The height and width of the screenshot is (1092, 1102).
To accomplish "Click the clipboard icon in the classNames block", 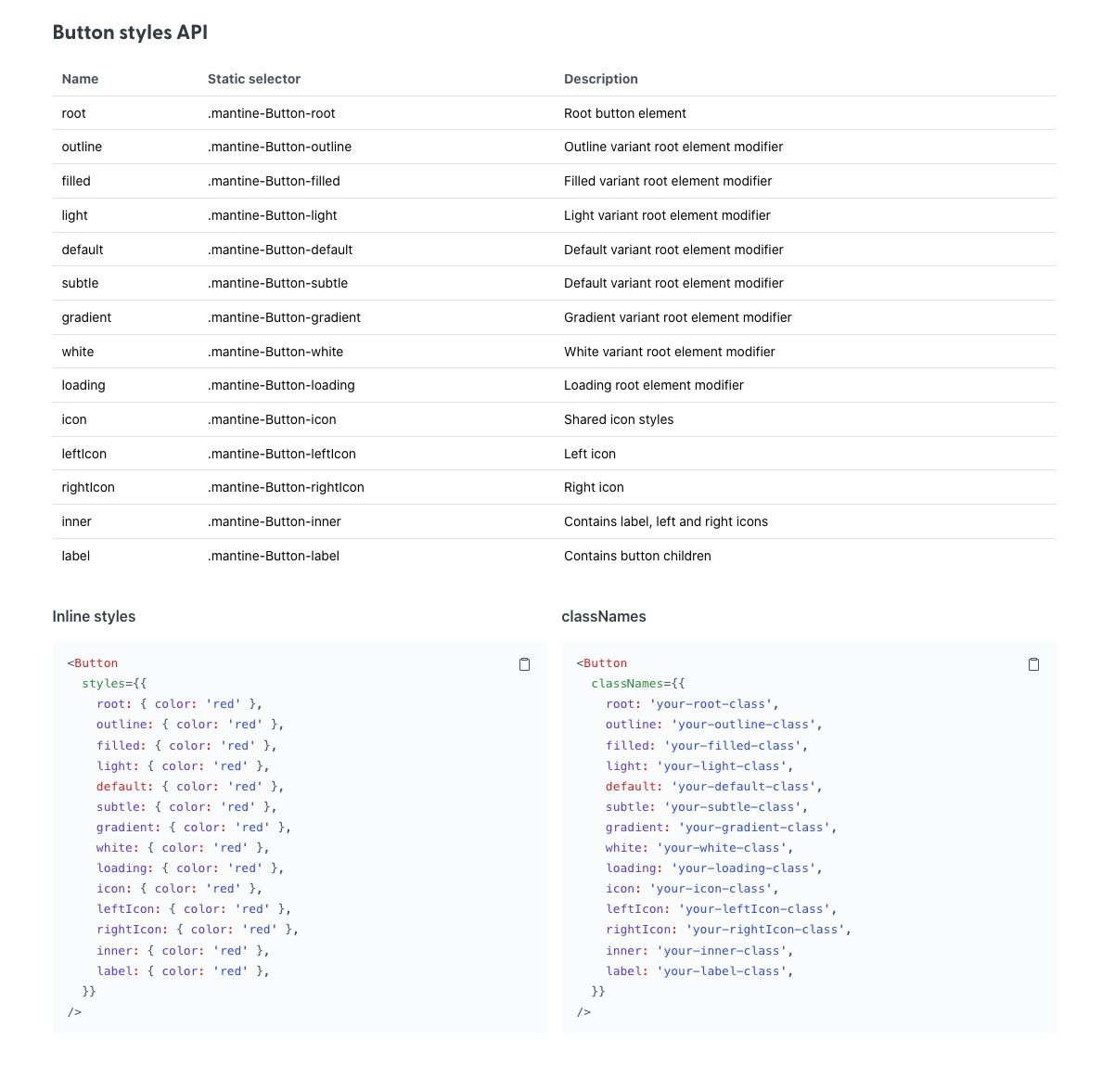I will [1034, 664].
